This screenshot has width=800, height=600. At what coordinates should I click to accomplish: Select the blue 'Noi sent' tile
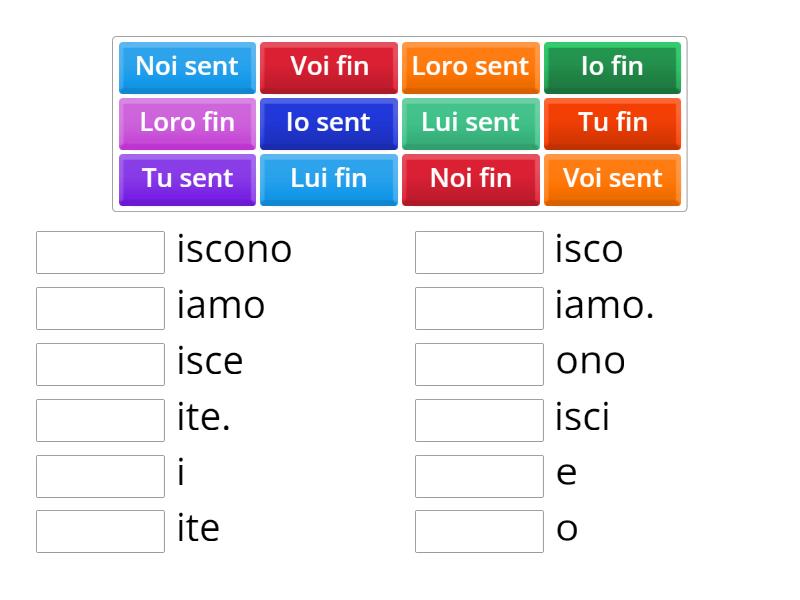(186, 67)
